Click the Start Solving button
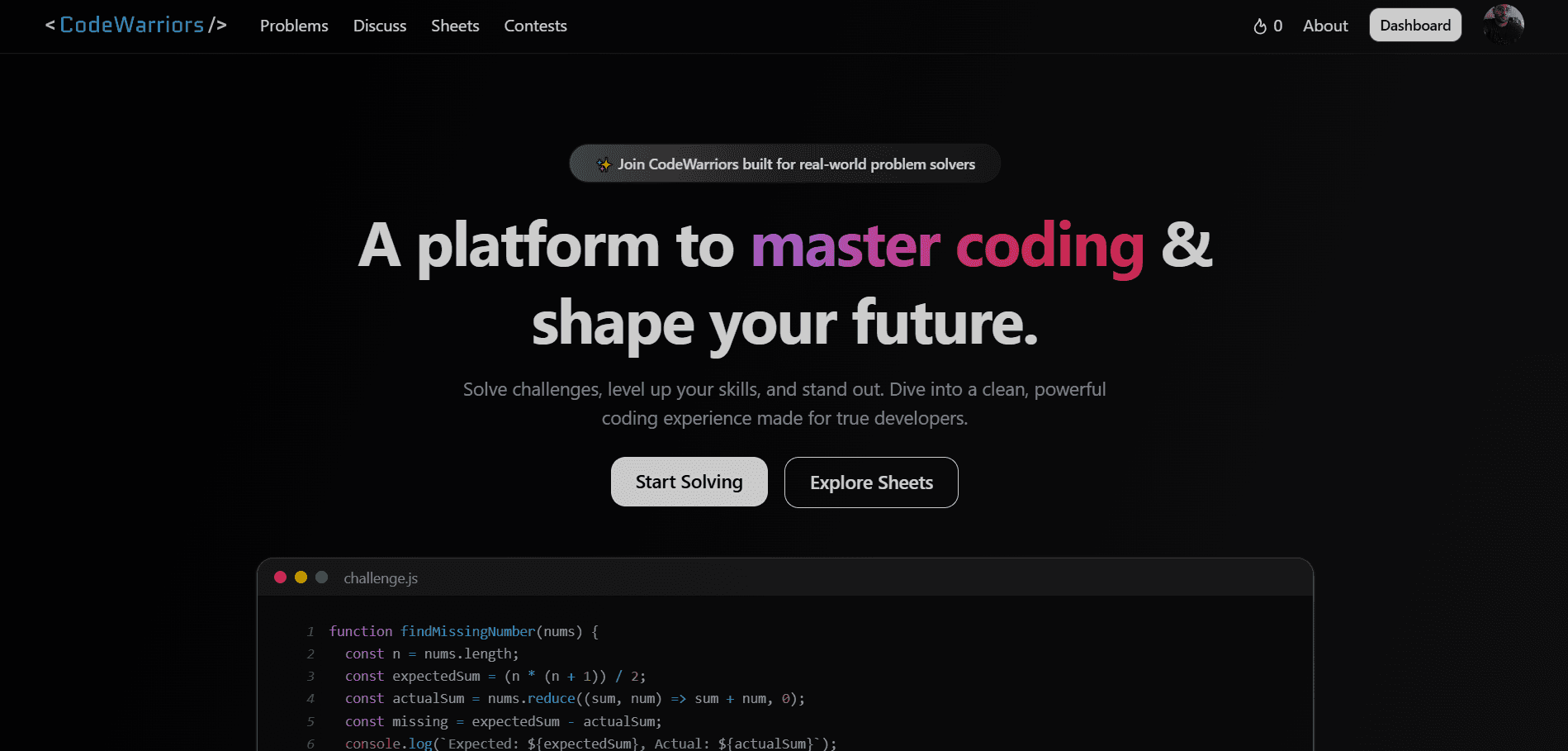Screen dimensions: 1568x751 [x=689, y=482]
